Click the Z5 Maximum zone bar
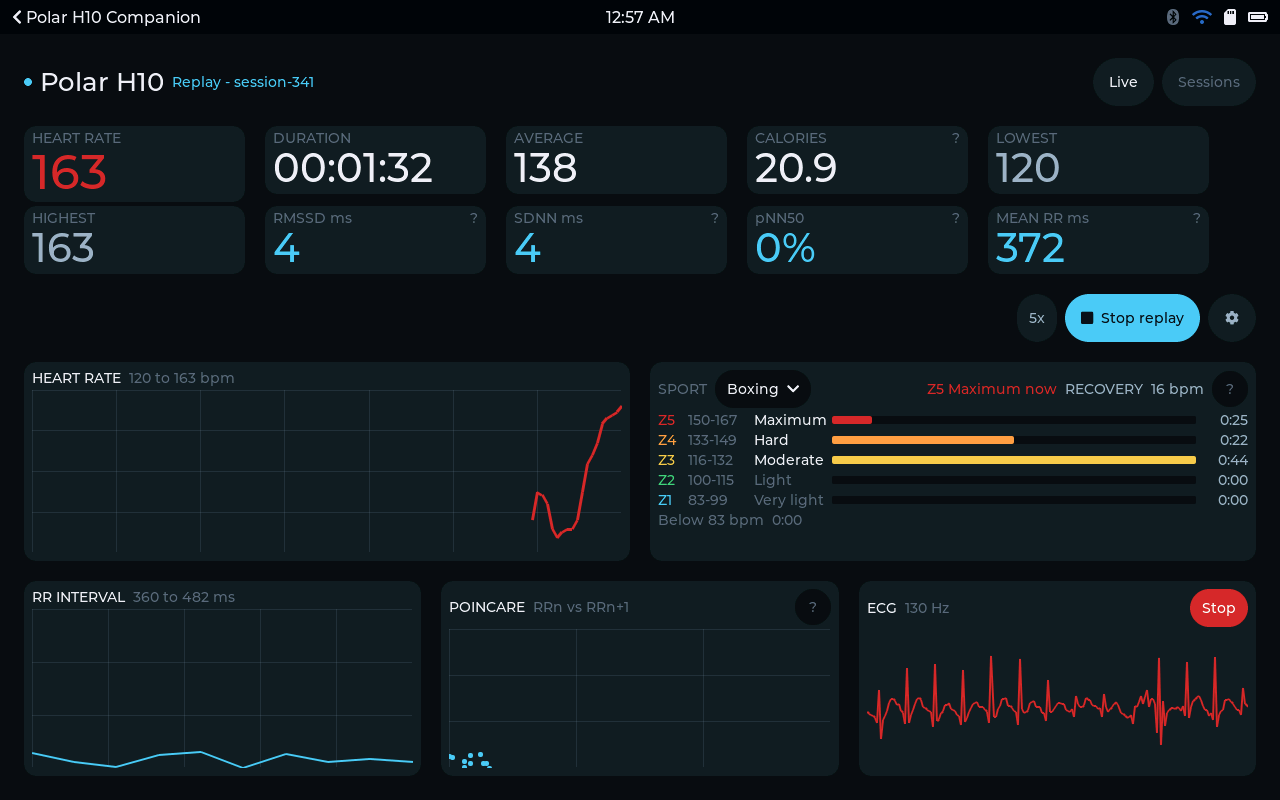Screen dimensions: 1280x800 [1014, 420]
